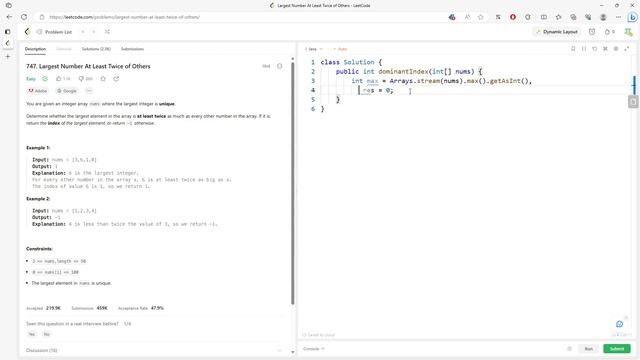The image size is (640, 360).
Task: Open the Bing Copilot sidebar
Action: pos(632,17)
